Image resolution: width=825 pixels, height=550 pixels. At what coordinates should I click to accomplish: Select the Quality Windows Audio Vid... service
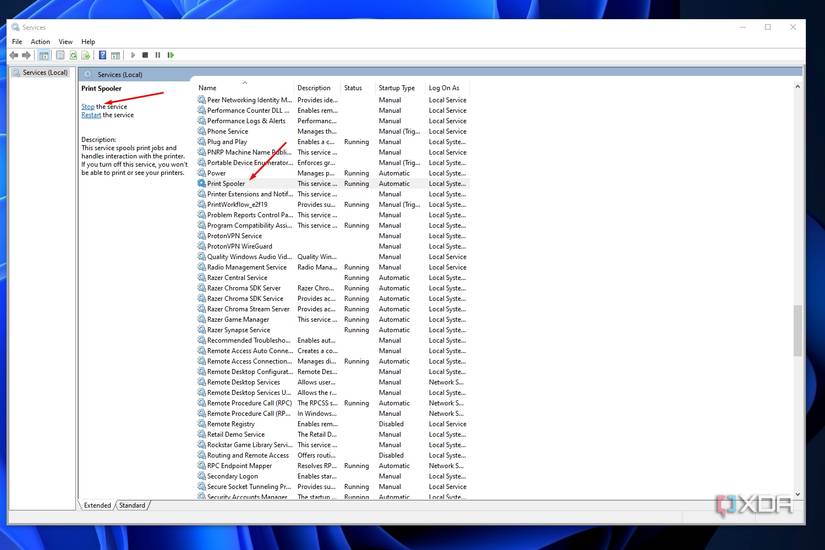pyautogui.click(x=249, y=257)
